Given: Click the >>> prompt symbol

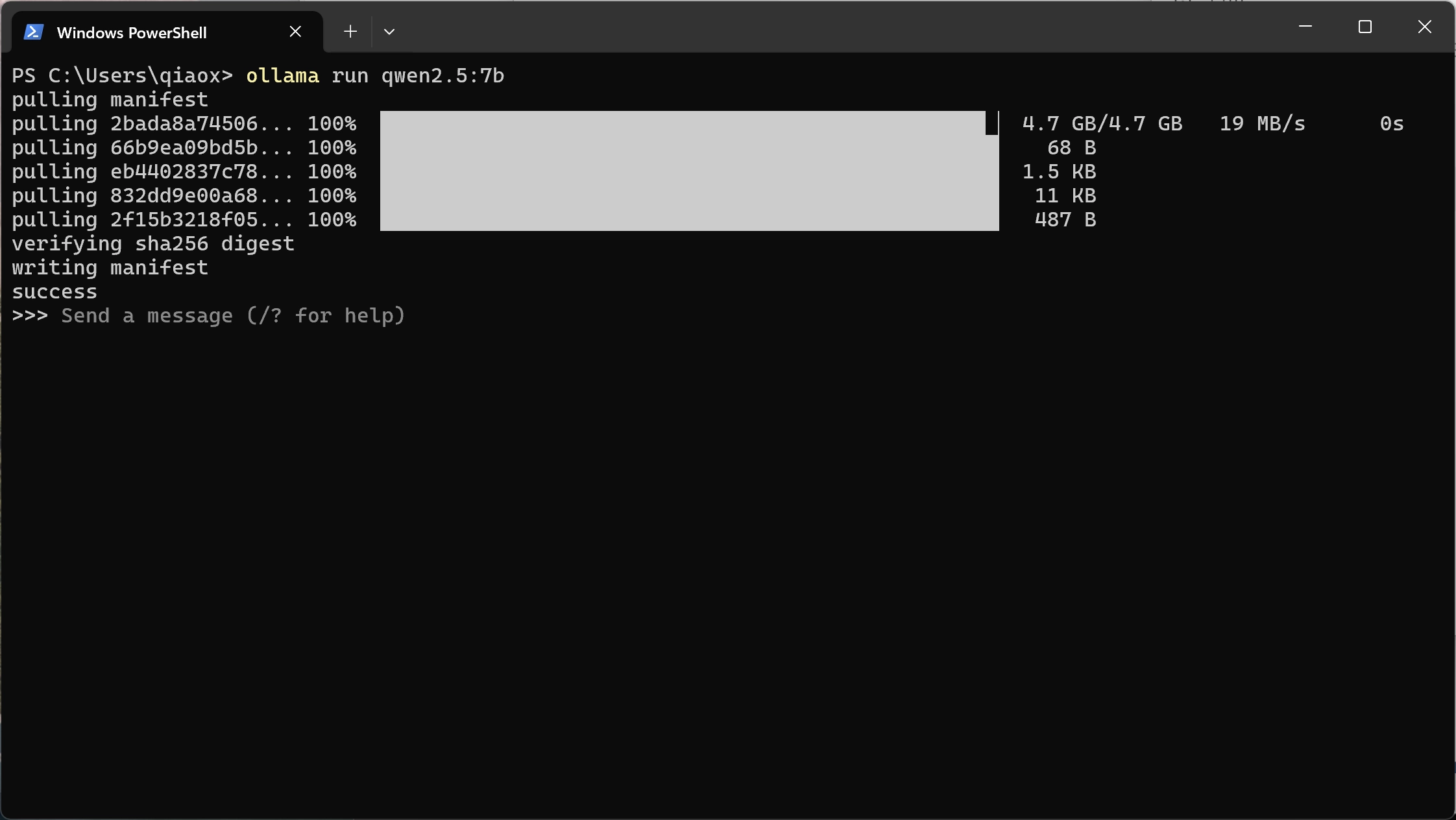Looking at the screenshot, I should 30,316.
